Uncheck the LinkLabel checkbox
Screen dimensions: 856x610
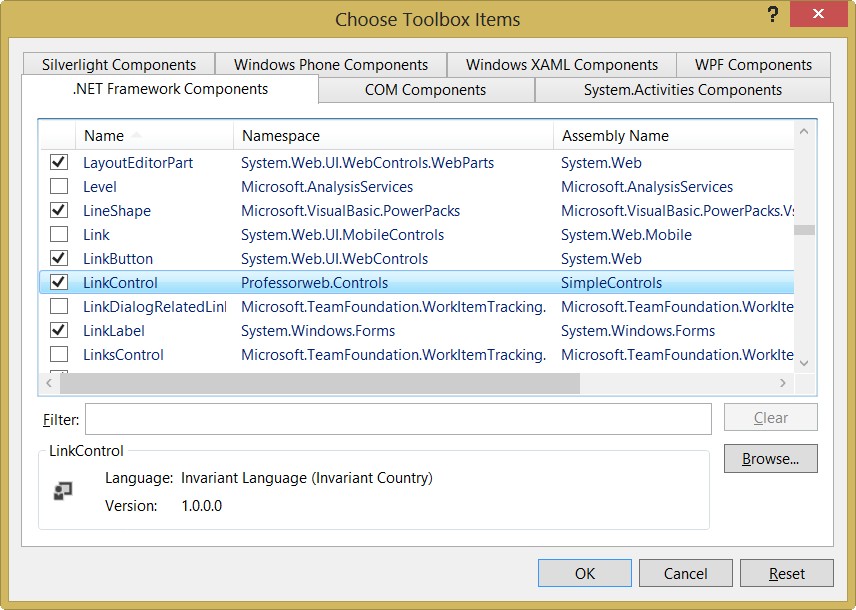point(59,330)
